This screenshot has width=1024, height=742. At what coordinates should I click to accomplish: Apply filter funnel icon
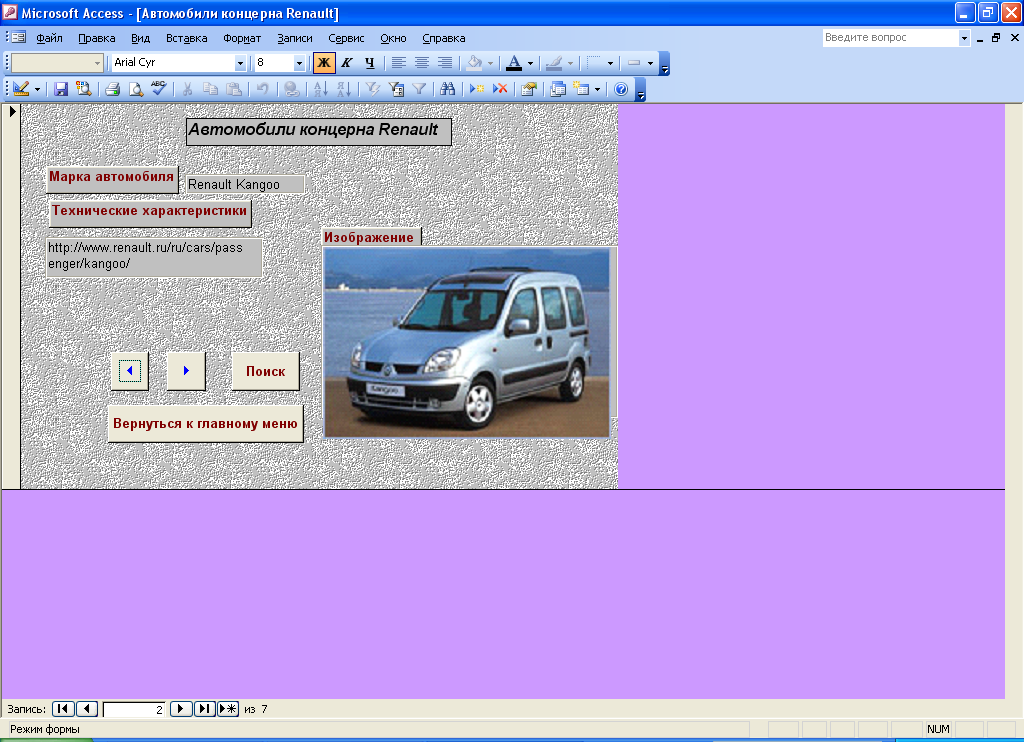(x=419, y=89)
